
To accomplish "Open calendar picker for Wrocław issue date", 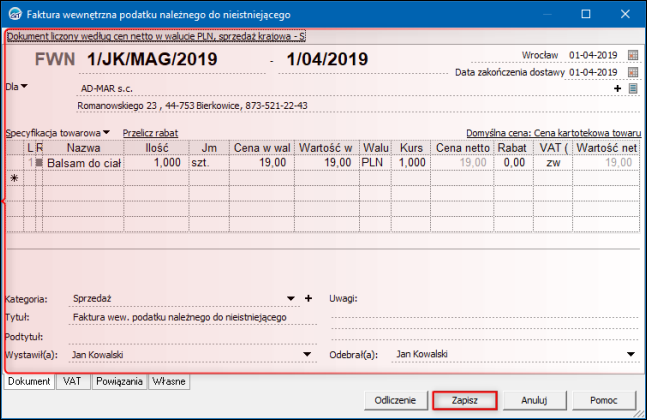I will click(633, 55).
